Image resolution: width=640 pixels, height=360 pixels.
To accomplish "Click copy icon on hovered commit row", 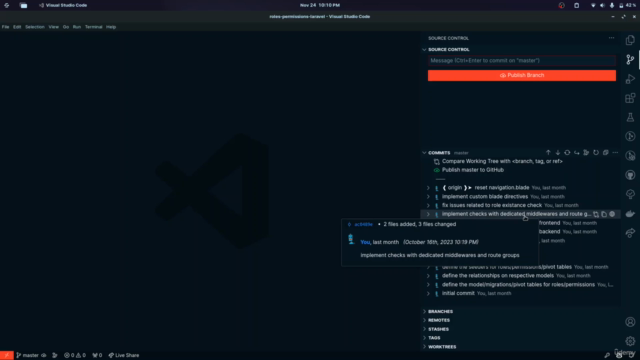I will [x=604, y=214].
